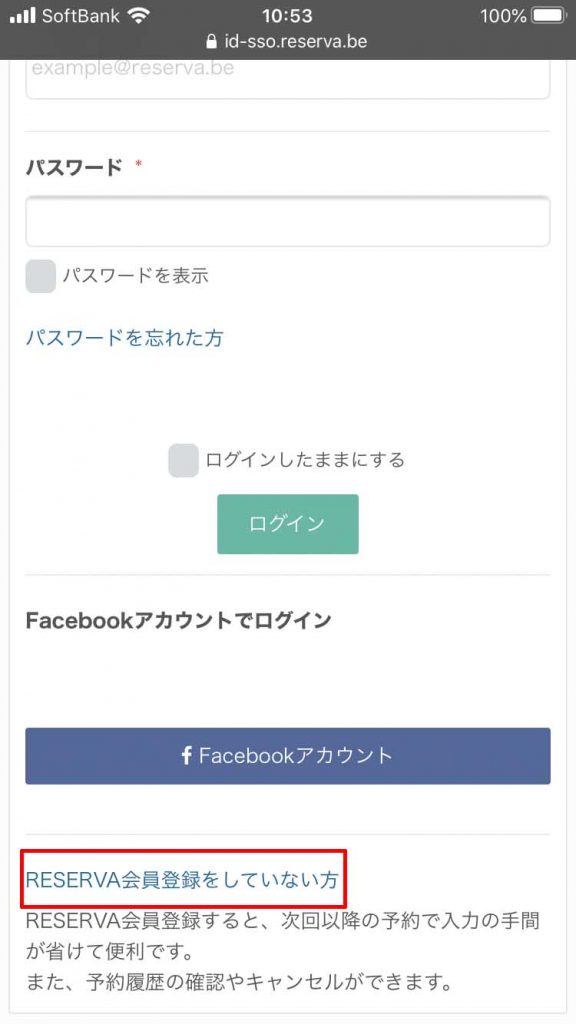
Task: Tap the Wi-Fi status icon
Action: (x=139, y=16)
